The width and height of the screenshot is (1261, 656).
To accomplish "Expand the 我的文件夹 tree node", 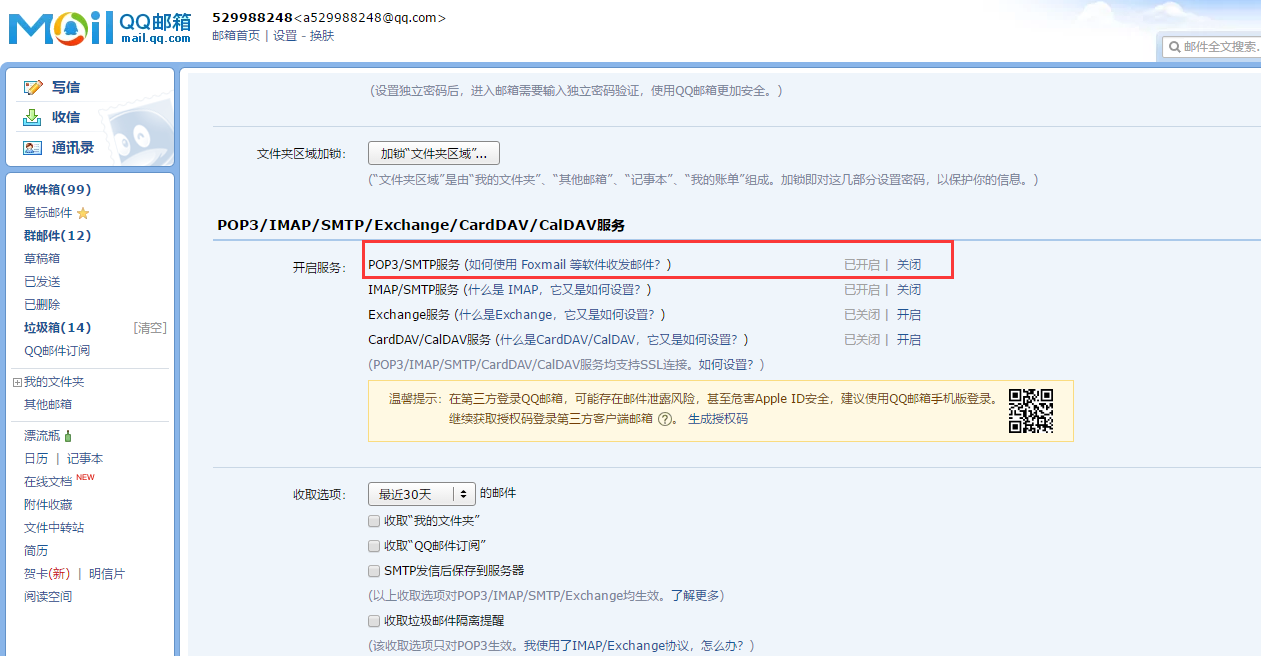I will pyautogui.click(x=17, y=382).
